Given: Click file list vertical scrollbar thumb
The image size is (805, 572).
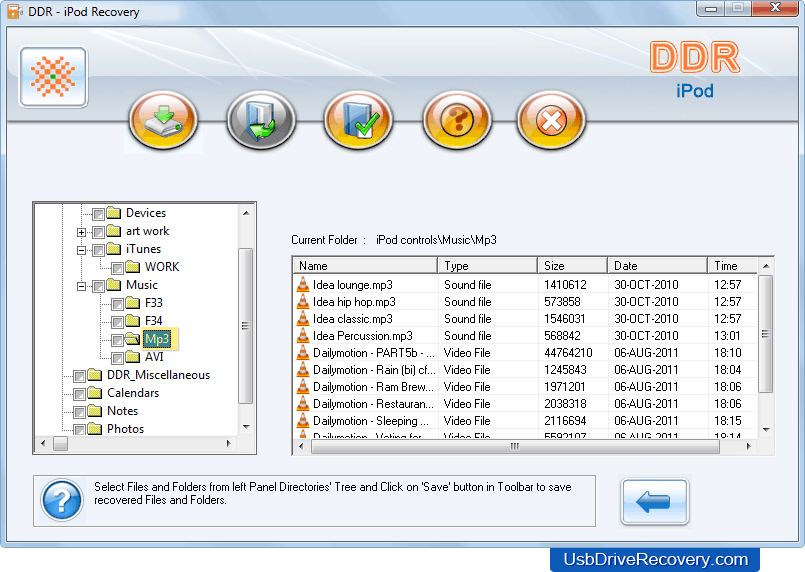Looking at the screenshot, I should point(766,334).
